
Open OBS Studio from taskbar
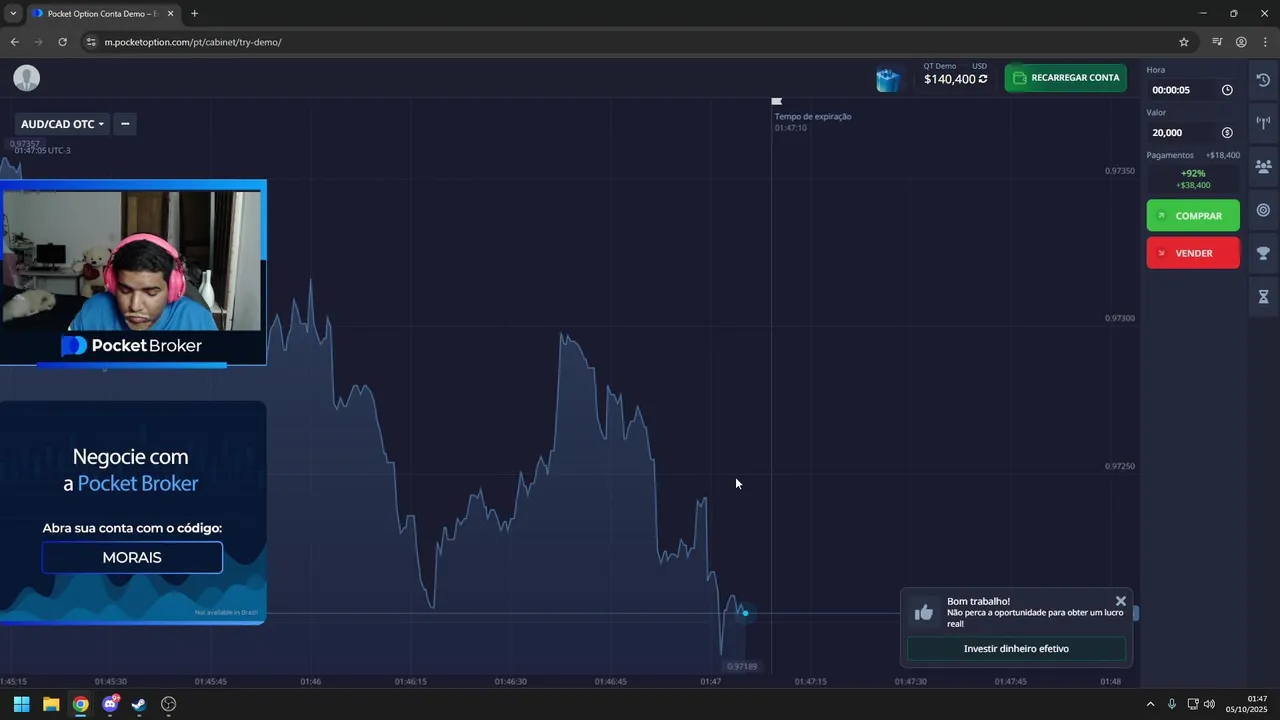[169, 704]
